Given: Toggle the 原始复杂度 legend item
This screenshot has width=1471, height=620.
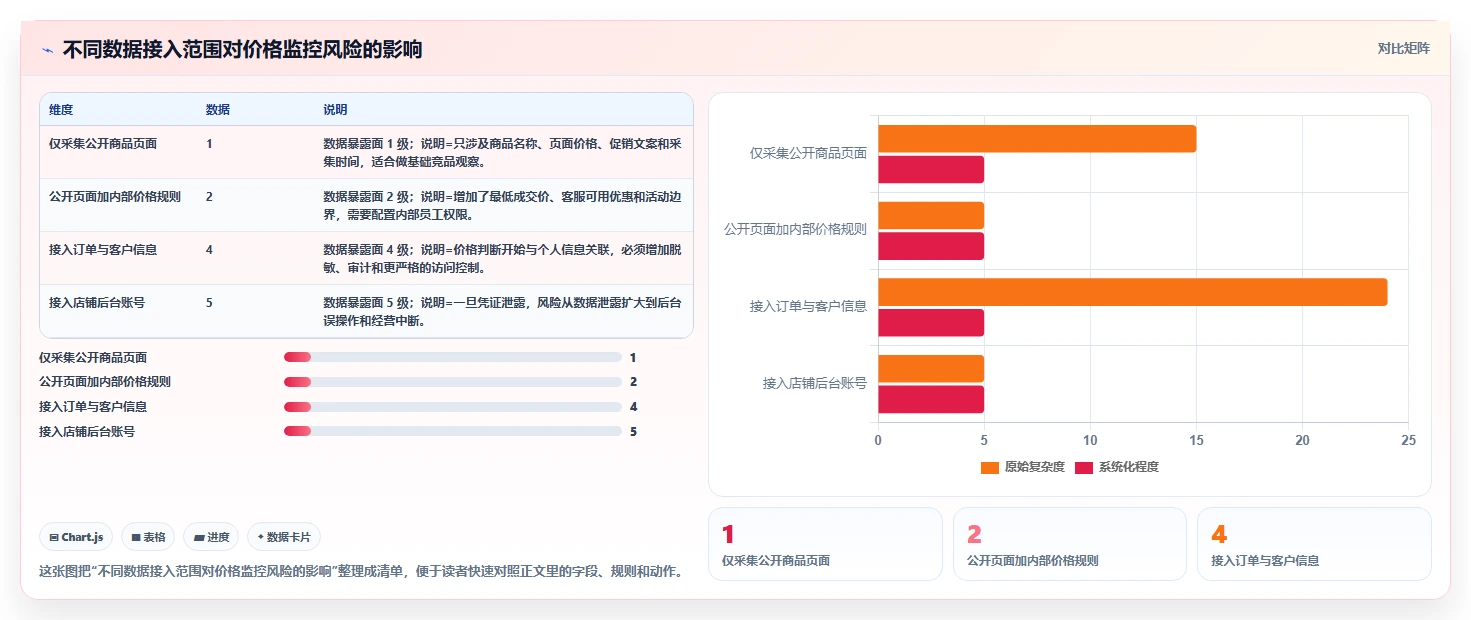Looking at the screenshot, I should click(x=1022, y=467).
